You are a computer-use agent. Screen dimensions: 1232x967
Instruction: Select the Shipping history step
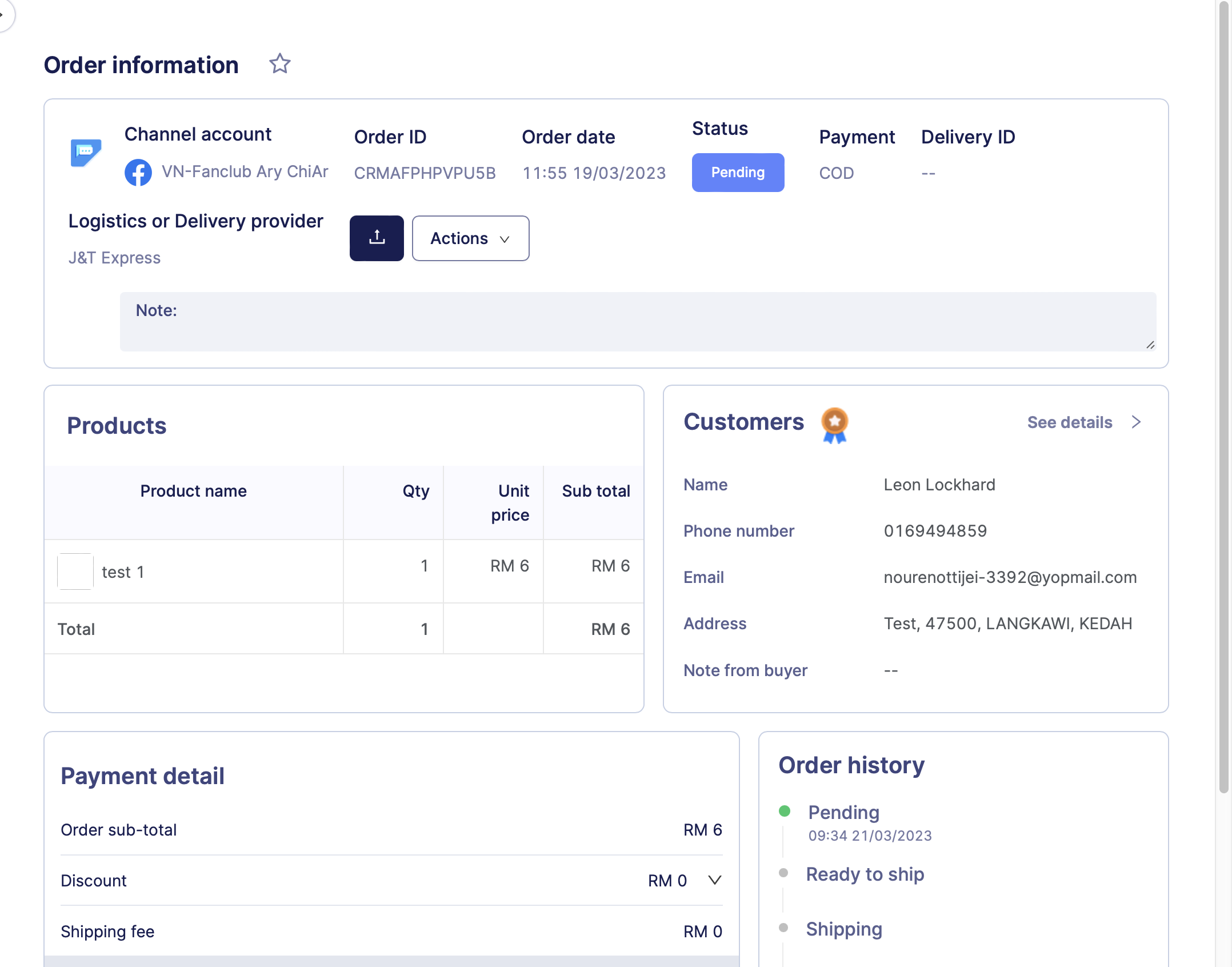[x=843, y=929]
